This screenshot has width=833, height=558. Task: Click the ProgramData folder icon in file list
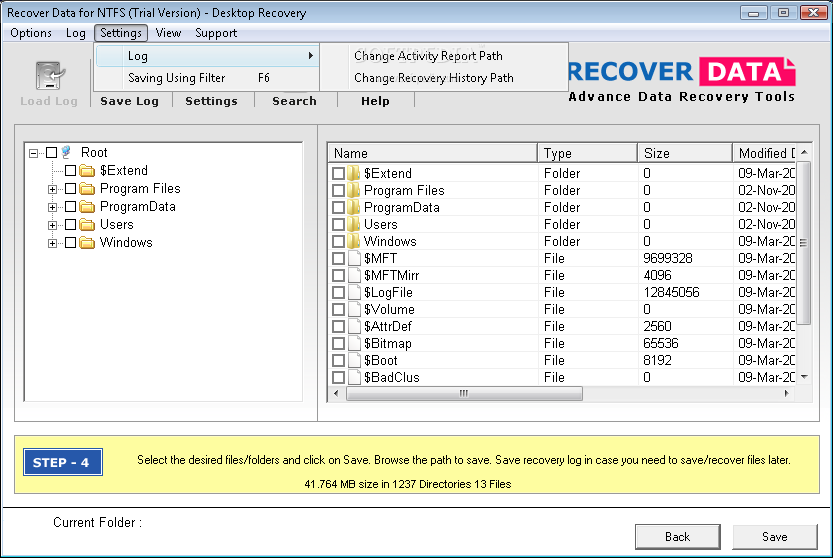pos(354,207)
